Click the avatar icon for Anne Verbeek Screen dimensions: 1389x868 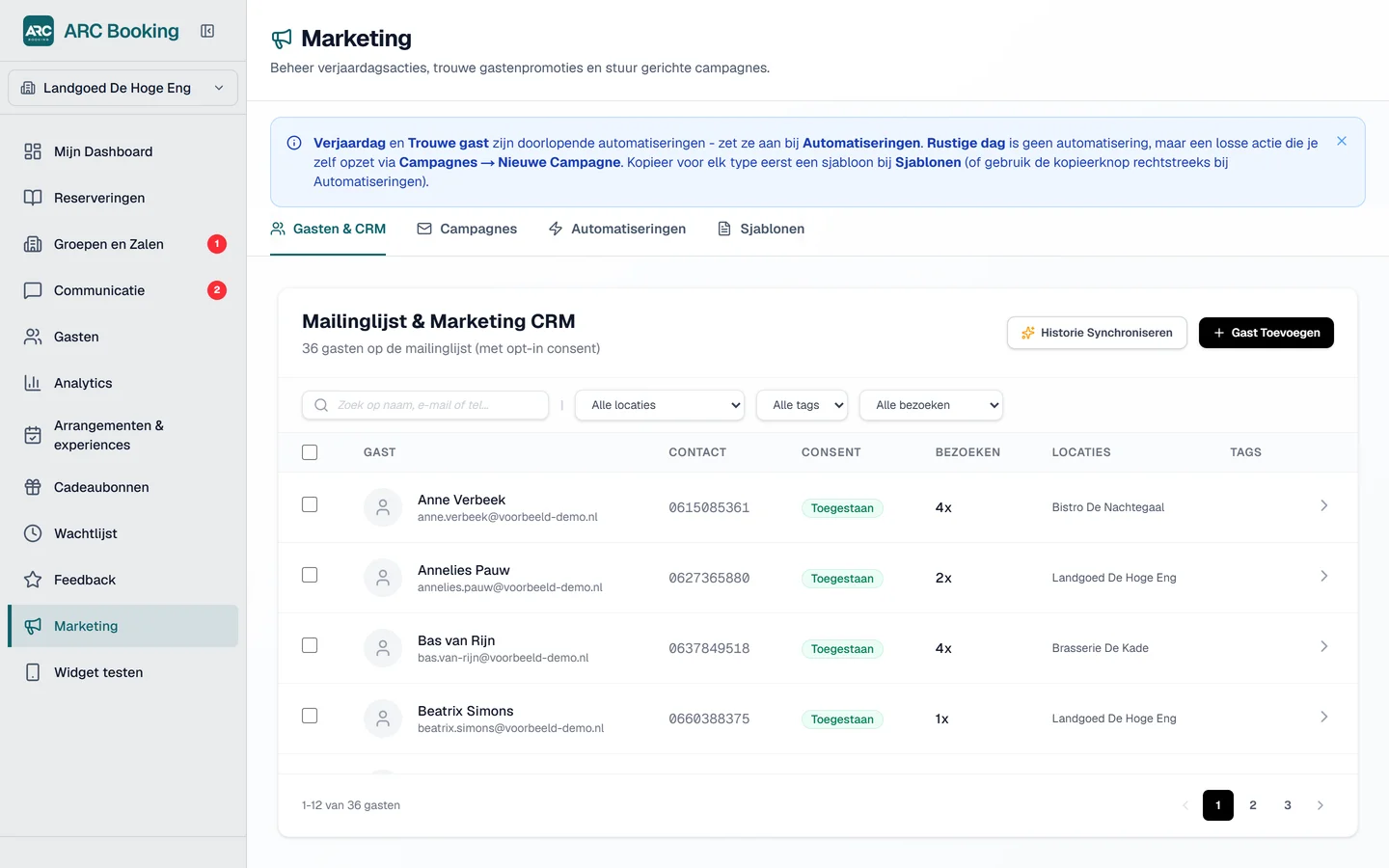tap(383, 507)
